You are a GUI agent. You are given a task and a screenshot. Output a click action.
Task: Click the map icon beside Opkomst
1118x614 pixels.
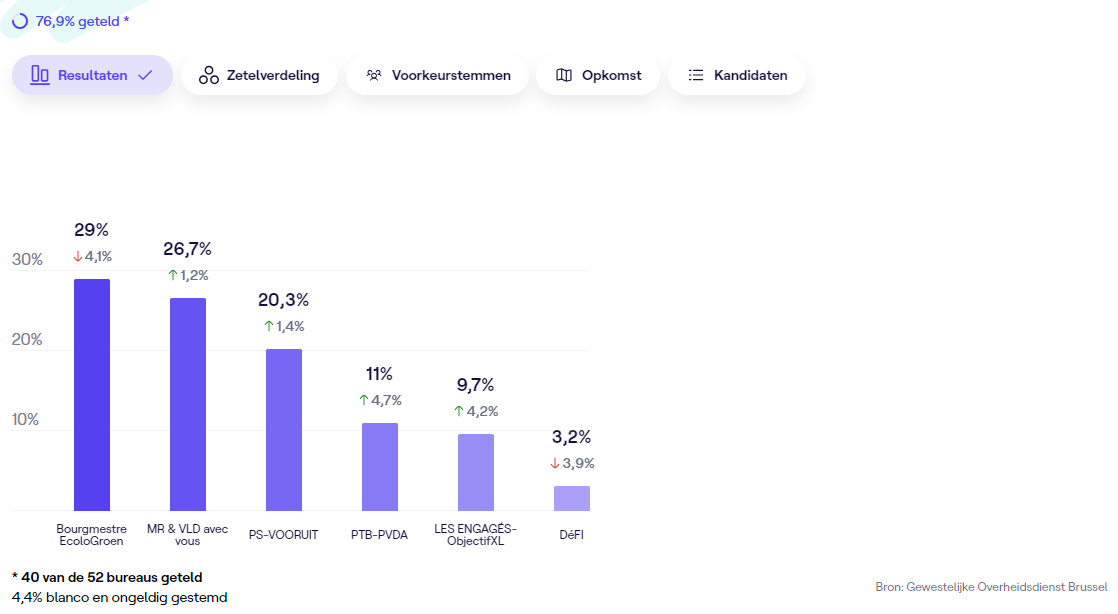(564, 75)
